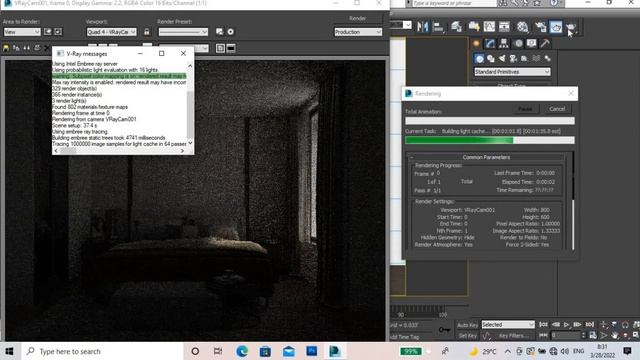640x360 pixels.
Task: Open the Render Preset dropdown
Action: pyautogui.click(x=183, y=32)
